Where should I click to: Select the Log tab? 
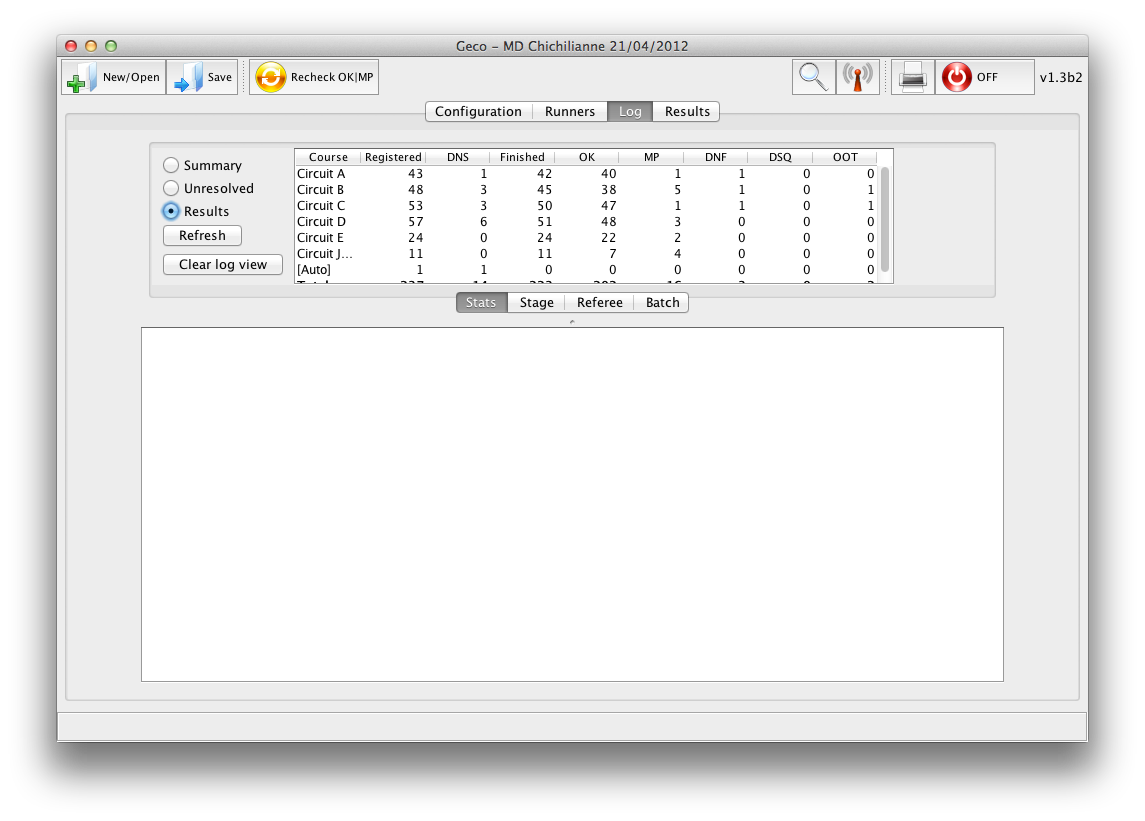point(630,111)
